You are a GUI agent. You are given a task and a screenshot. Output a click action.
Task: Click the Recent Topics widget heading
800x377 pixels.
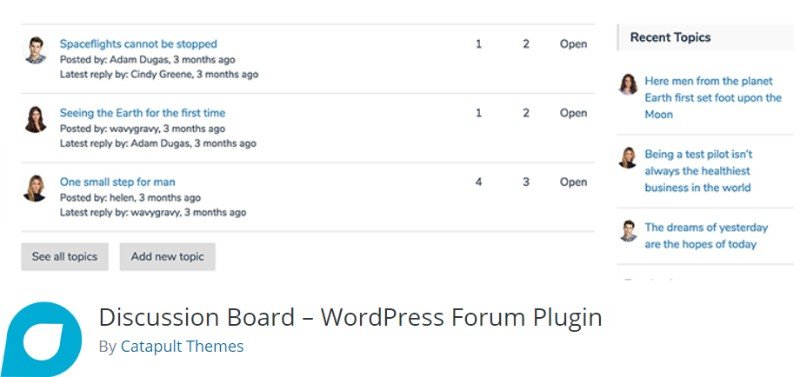coord(670,37)
